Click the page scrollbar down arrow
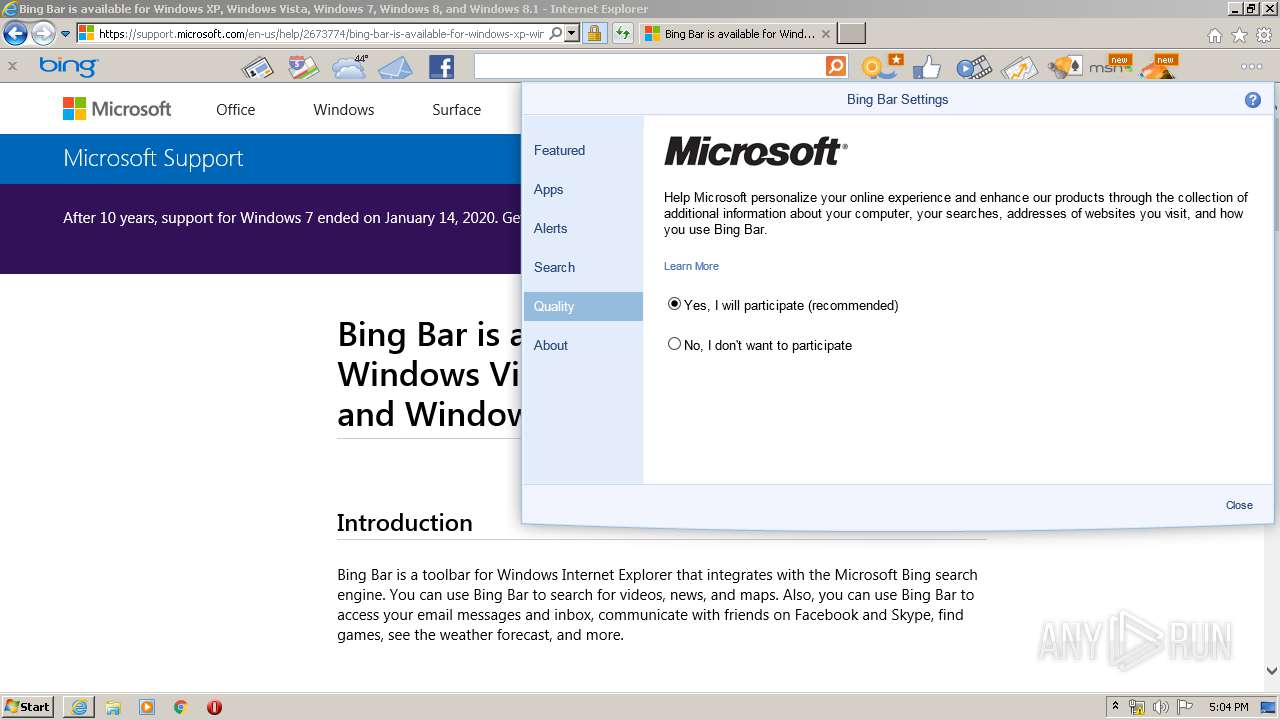Image resolution: width=1280 pixels, height=720 pixels. [x=1271, y=671]
